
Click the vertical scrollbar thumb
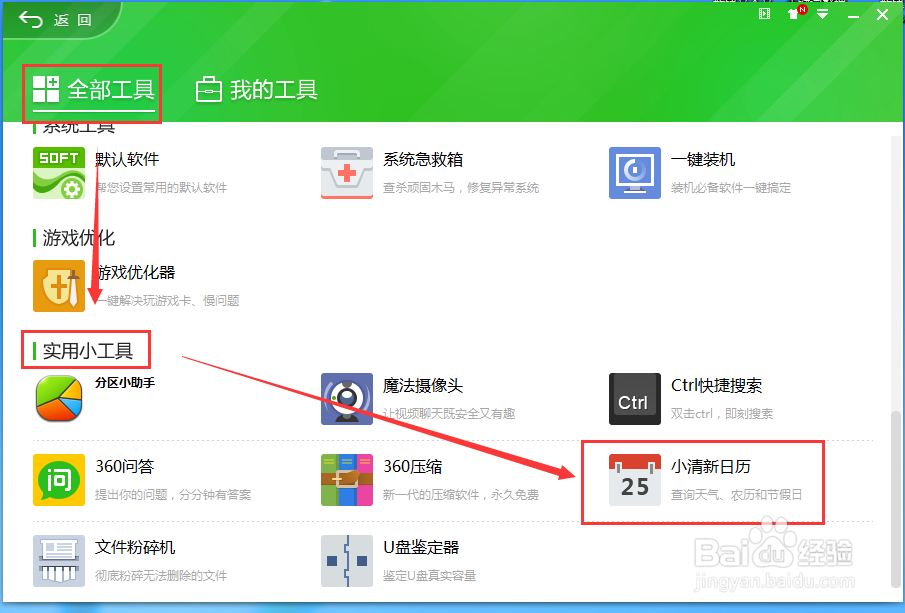[895, 499]
